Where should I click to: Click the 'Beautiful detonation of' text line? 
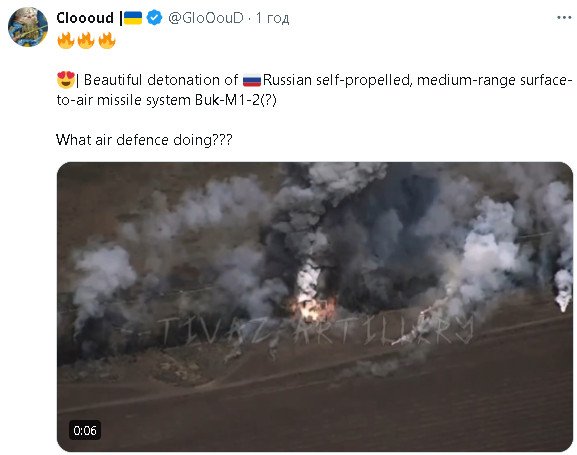161,80
